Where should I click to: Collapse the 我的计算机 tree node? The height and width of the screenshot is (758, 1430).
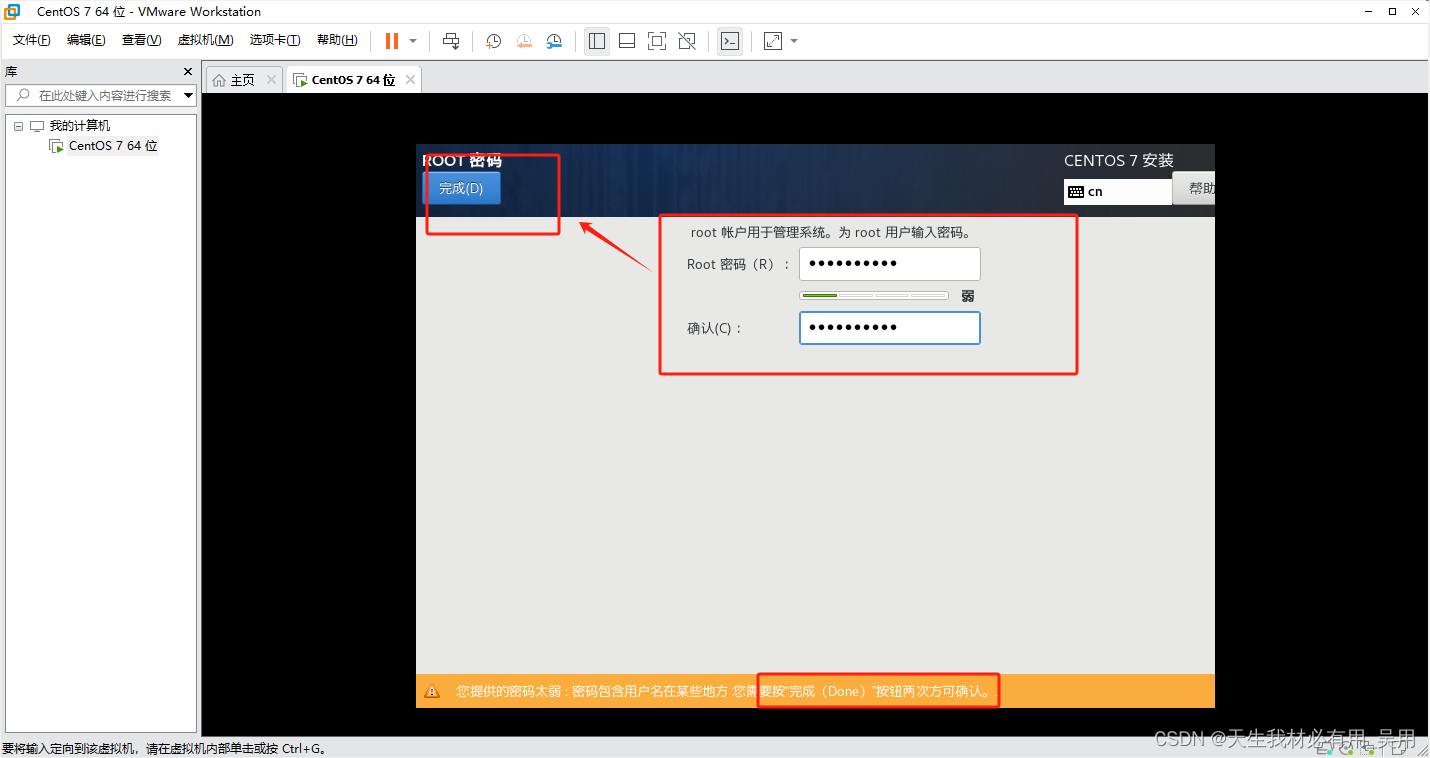pos(18,126)
